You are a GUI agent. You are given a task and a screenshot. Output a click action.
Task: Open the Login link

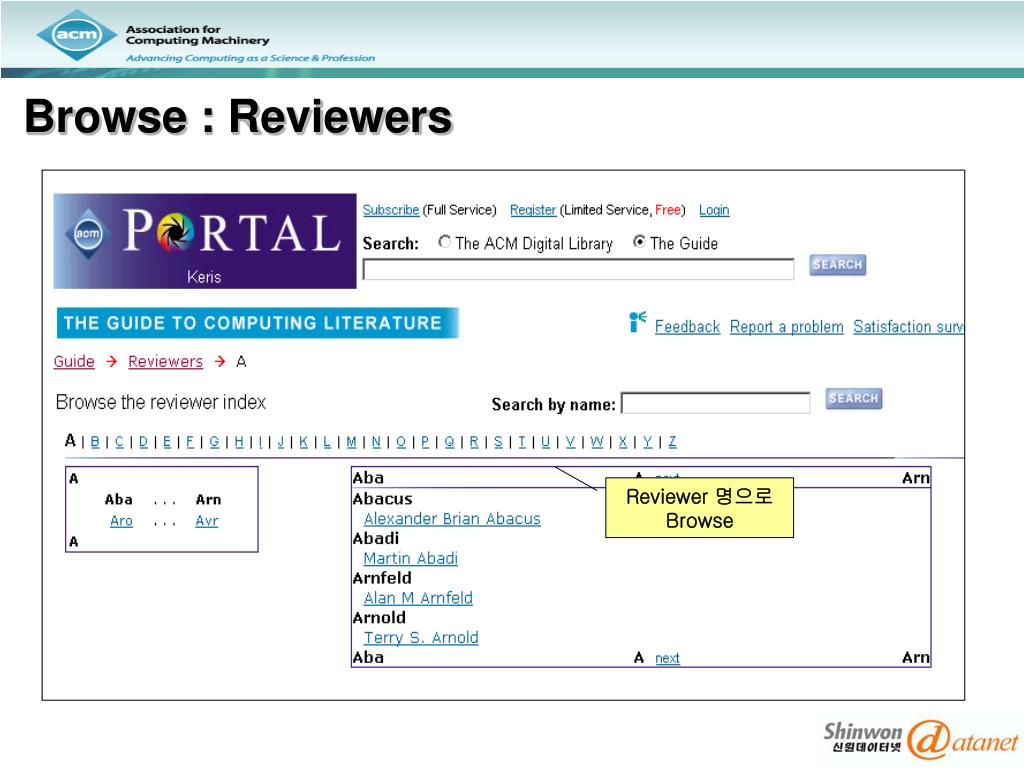(x=714, y=210)
